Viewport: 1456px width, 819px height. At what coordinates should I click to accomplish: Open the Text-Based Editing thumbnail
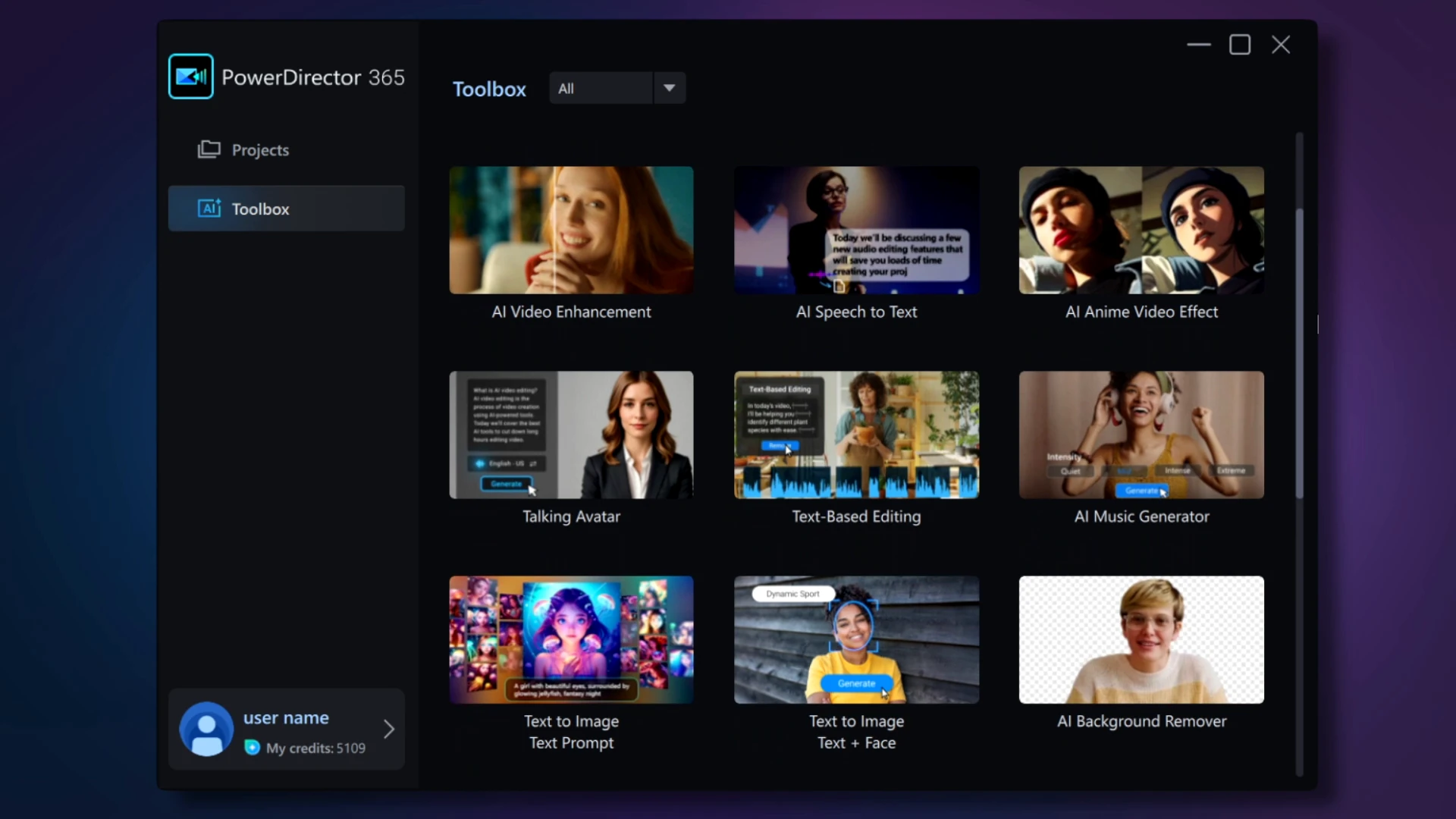click(x=856, y=435)
